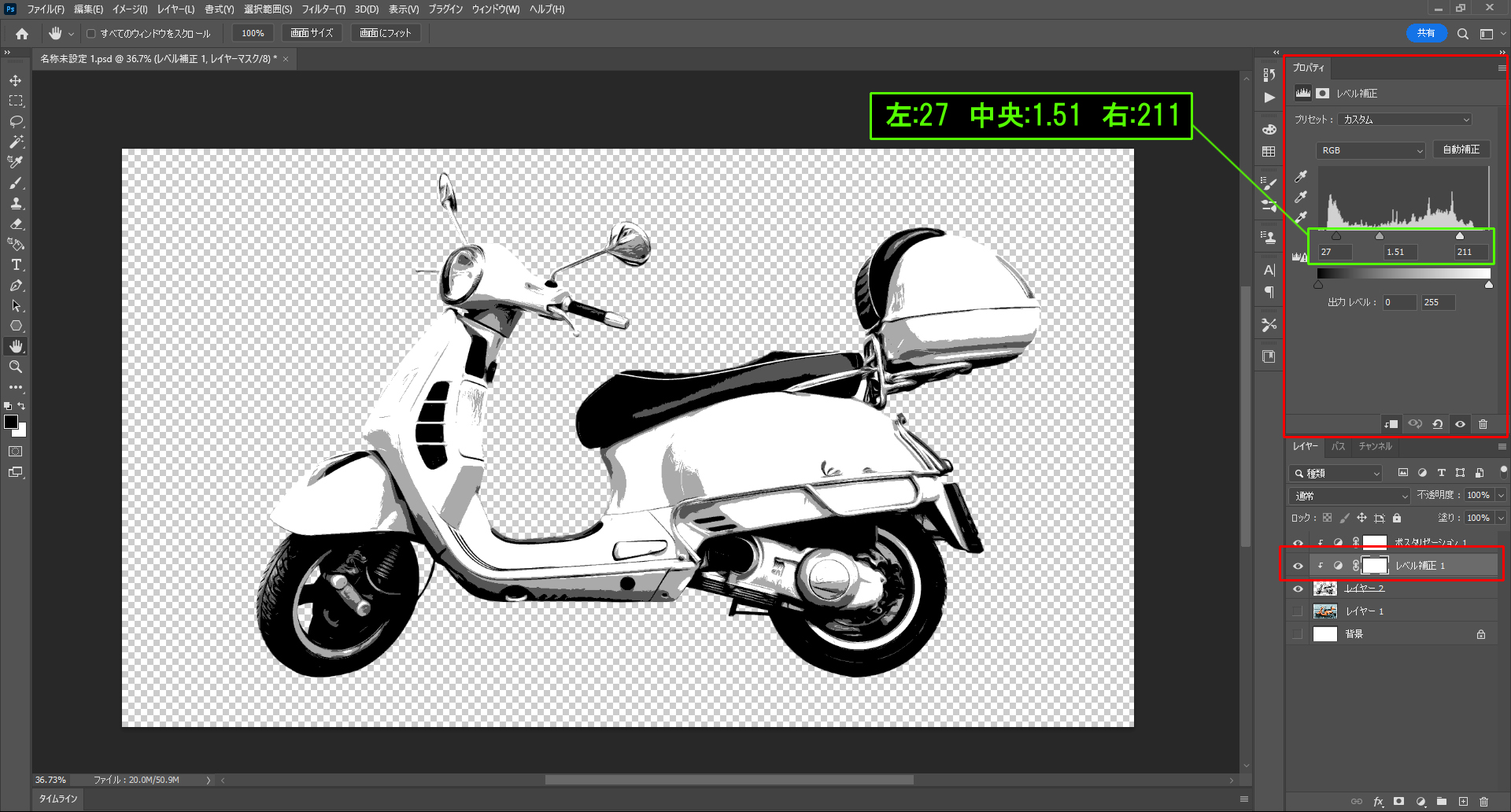Click the trash icon in Properties panel

(1483, 424)
